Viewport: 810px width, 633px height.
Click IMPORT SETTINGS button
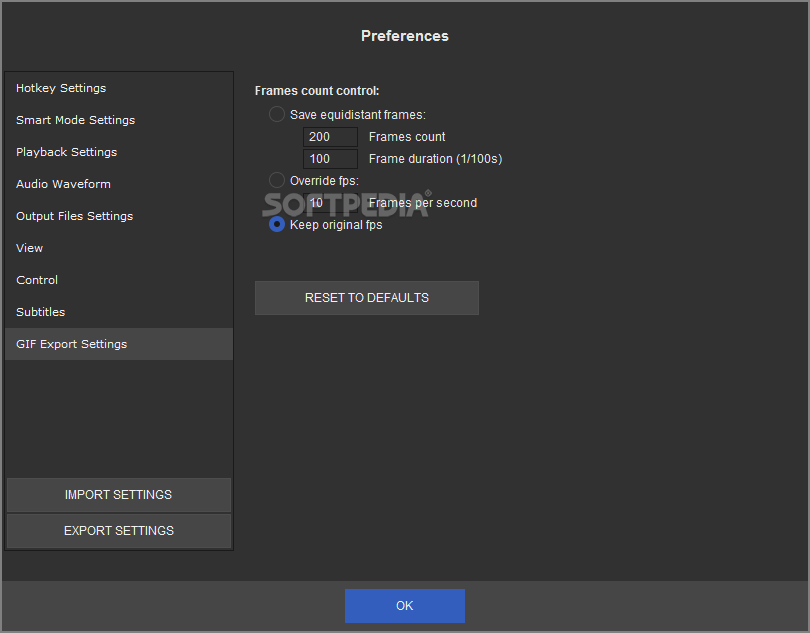point(119,495)
